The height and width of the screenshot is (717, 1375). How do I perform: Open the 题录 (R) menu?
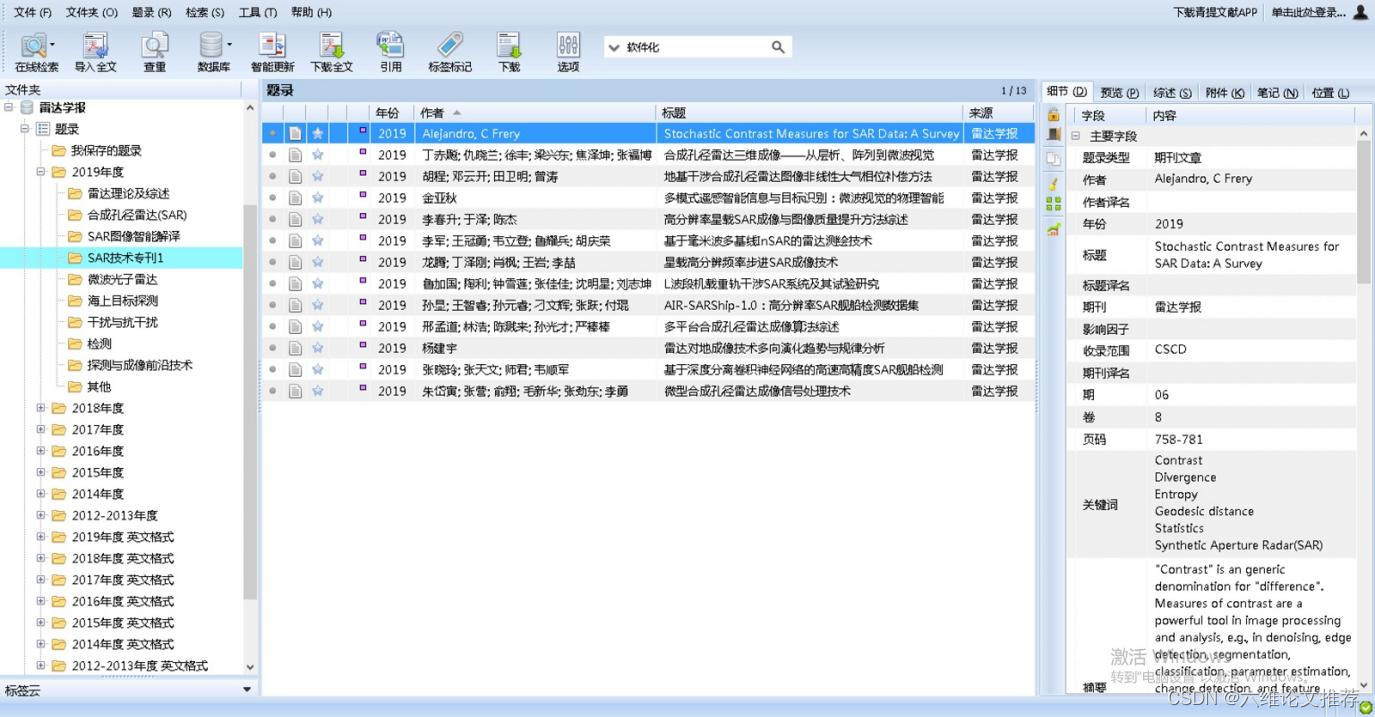pos(152,12)
